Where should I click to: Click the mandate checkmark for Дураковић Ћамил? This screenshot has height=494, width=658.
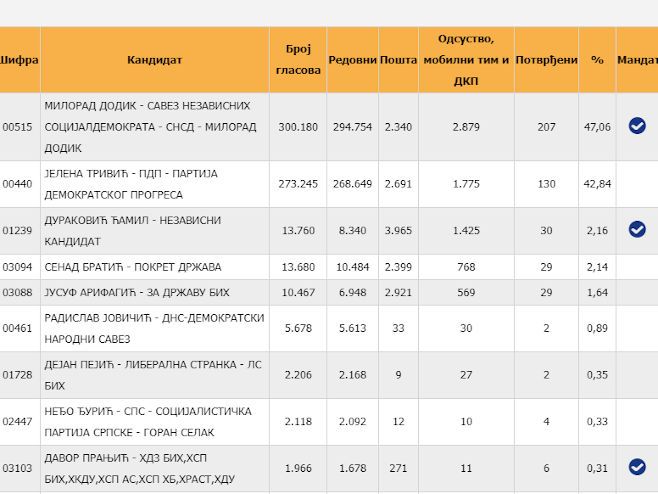click(637, 230)
